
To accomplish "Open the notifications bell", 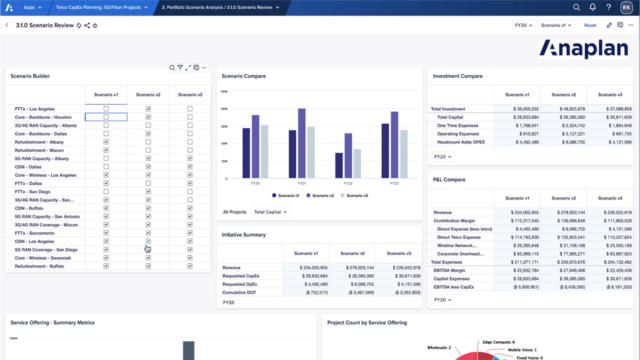I will [592, 7].
